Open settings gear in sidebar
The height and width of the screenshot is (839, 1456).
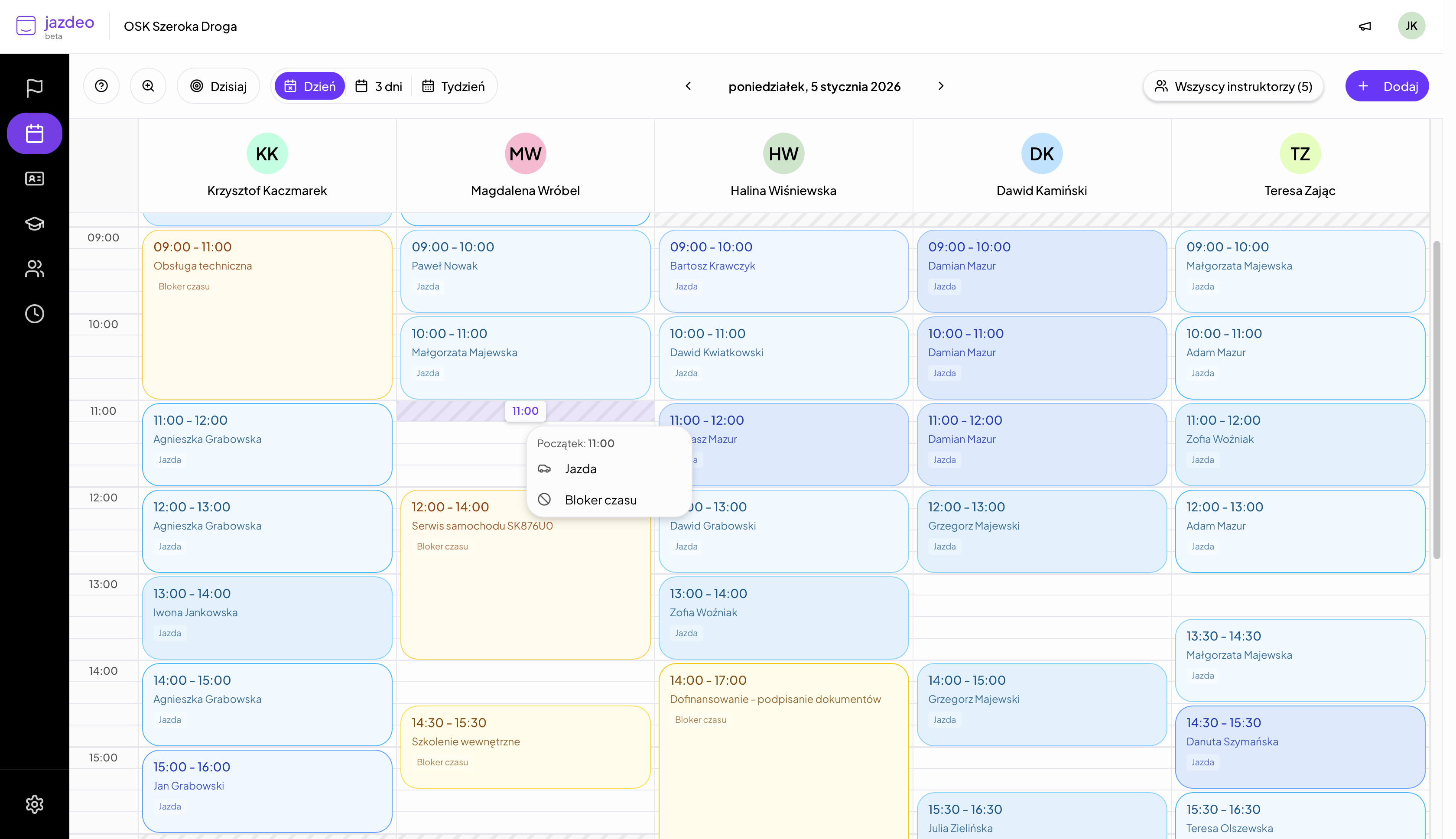35,804
